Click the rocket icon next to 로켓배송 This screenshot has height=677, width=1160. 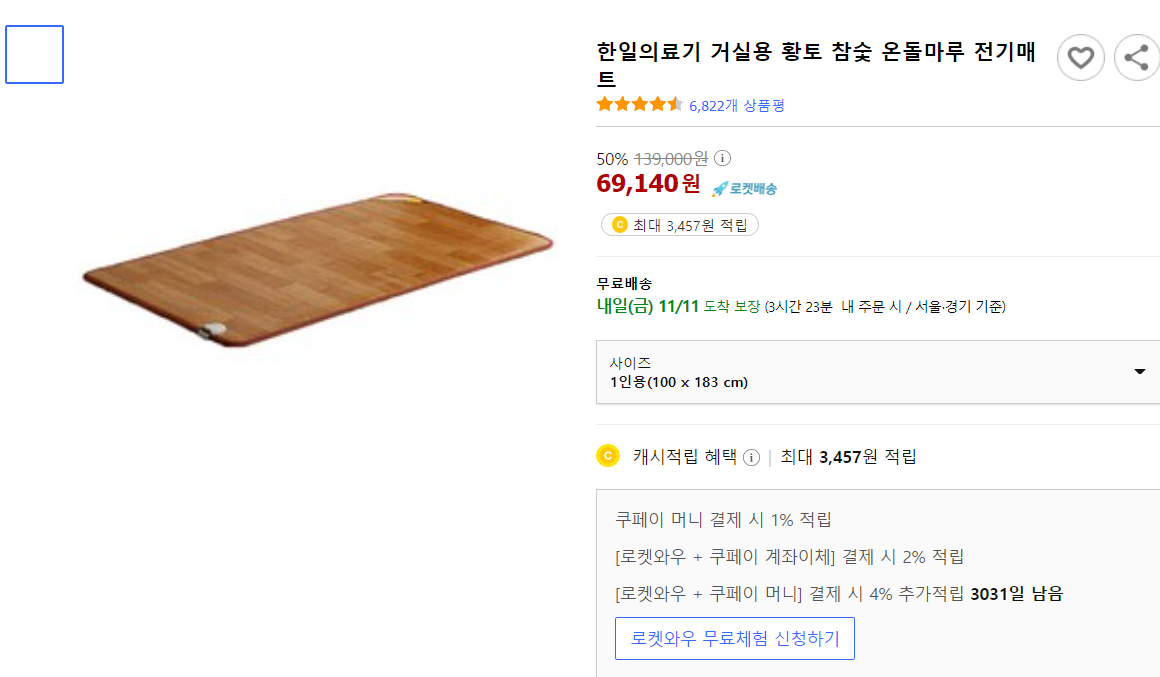pyautogui.click(x=717, y=186)
